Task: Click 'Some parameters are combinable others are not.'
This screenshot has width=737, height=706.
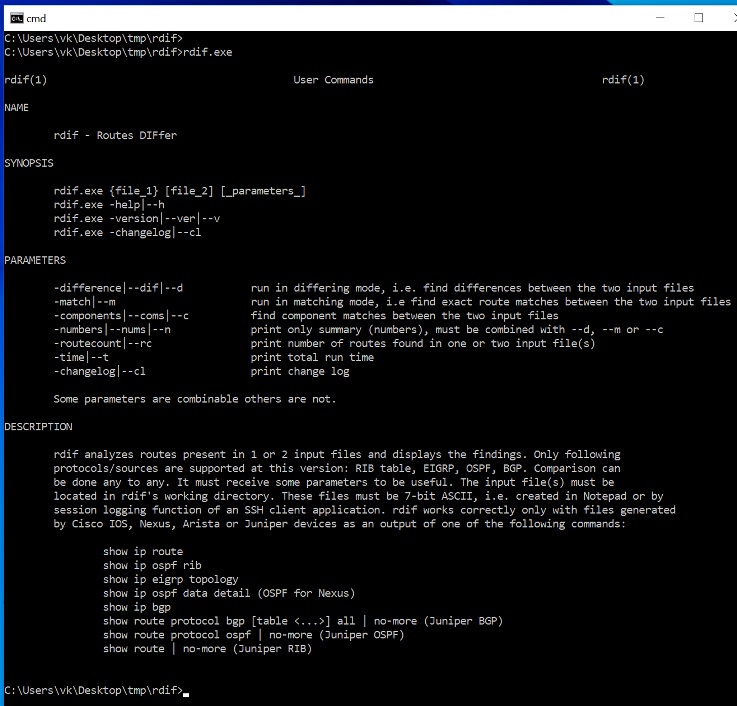Action: pyautogui.click(x=195, y=399)
